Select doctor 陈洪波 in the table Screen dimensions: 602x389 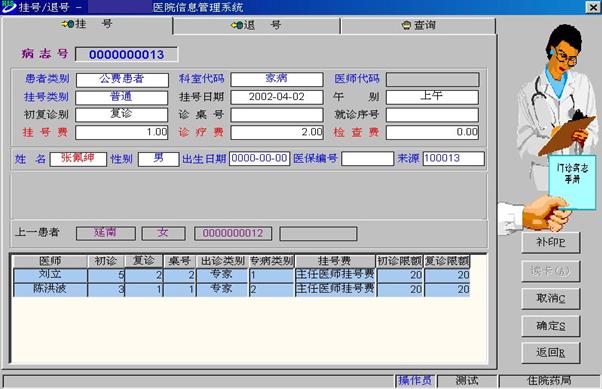point(50,289)
